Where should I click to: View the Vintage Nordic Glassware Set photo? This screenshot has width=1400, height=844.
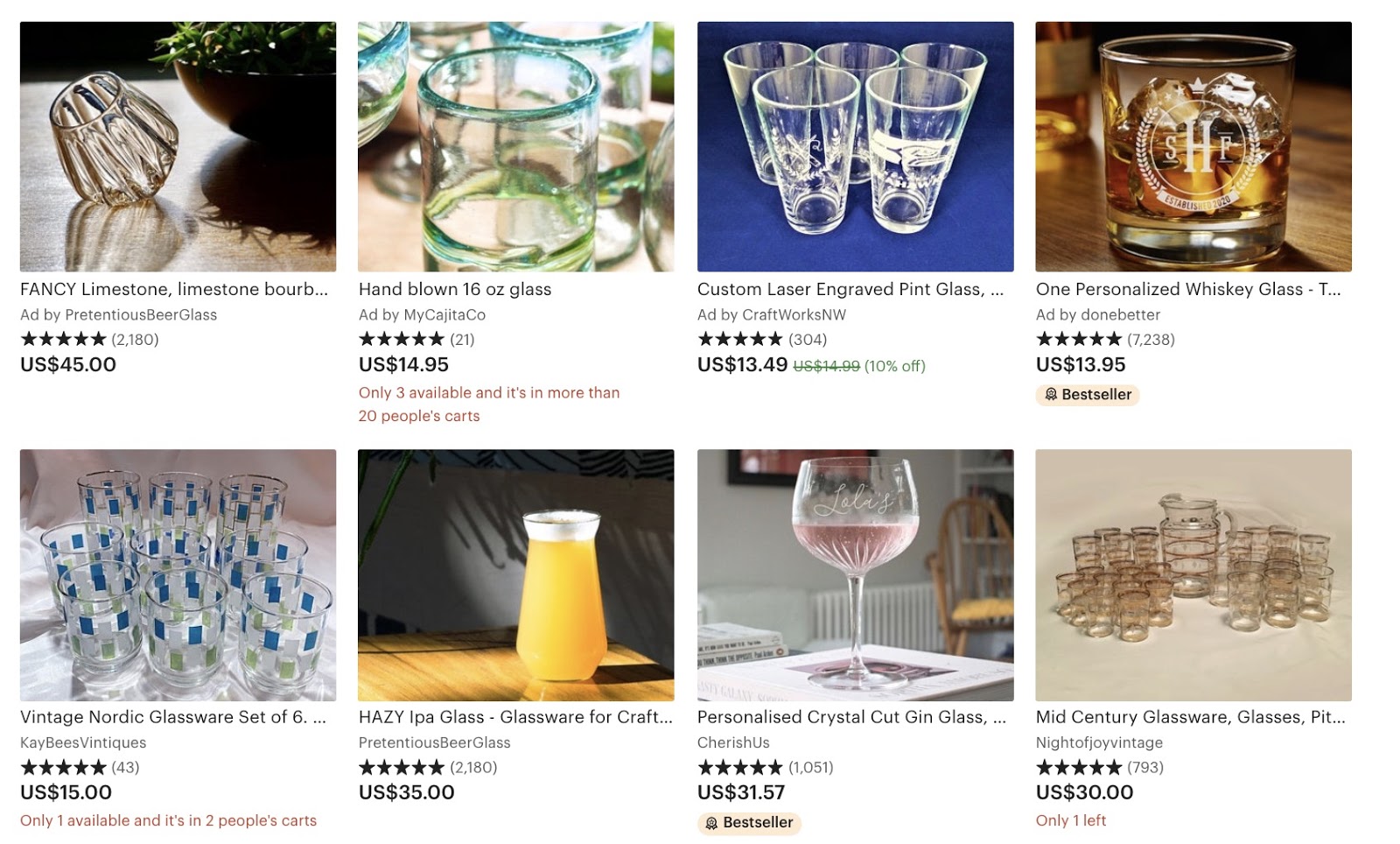coord(178,574)
